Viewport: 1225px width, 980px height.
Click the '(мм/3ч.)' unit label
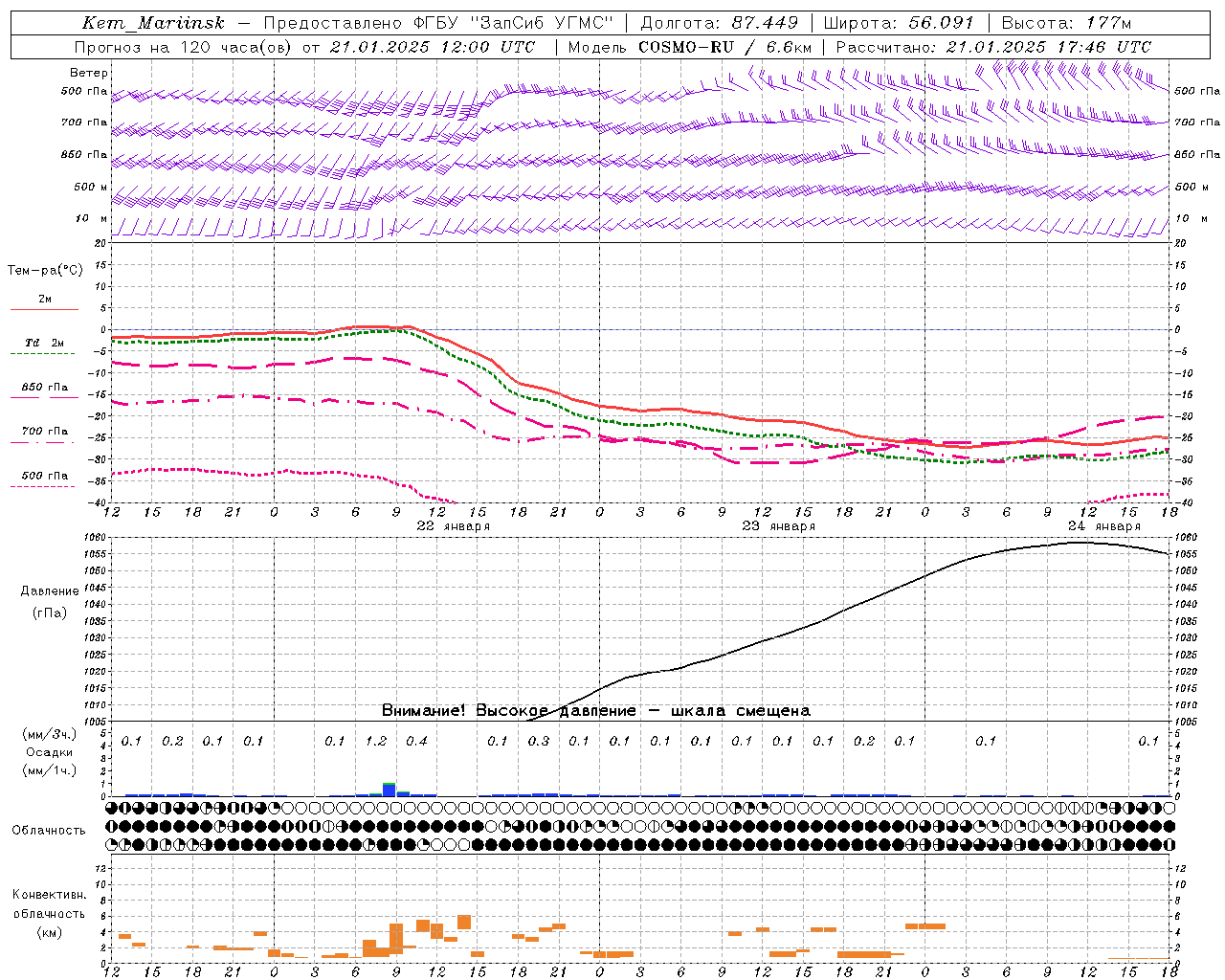[x=50, y=734]
